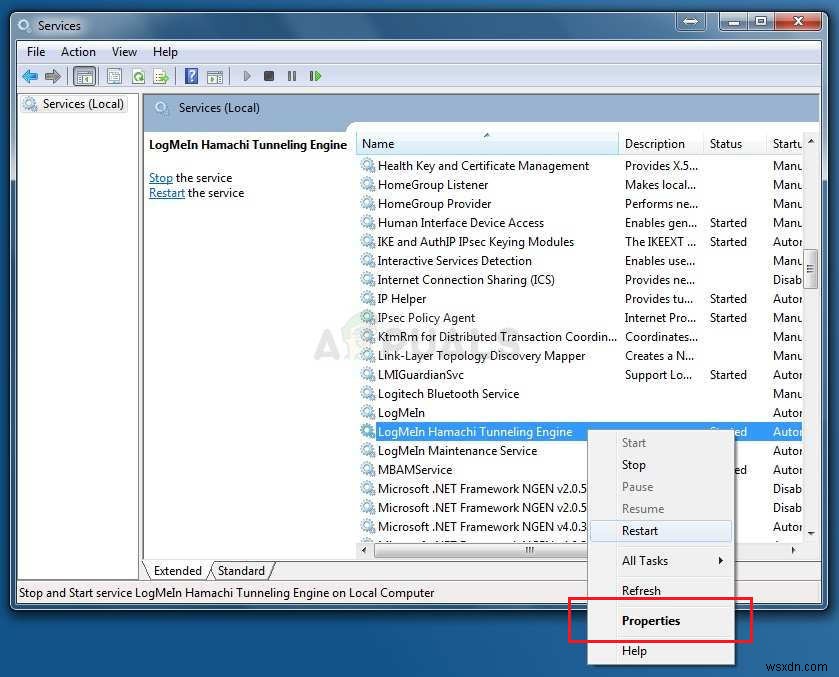
Task: Click the export list toolbar icon
Action: pos(161,77)
